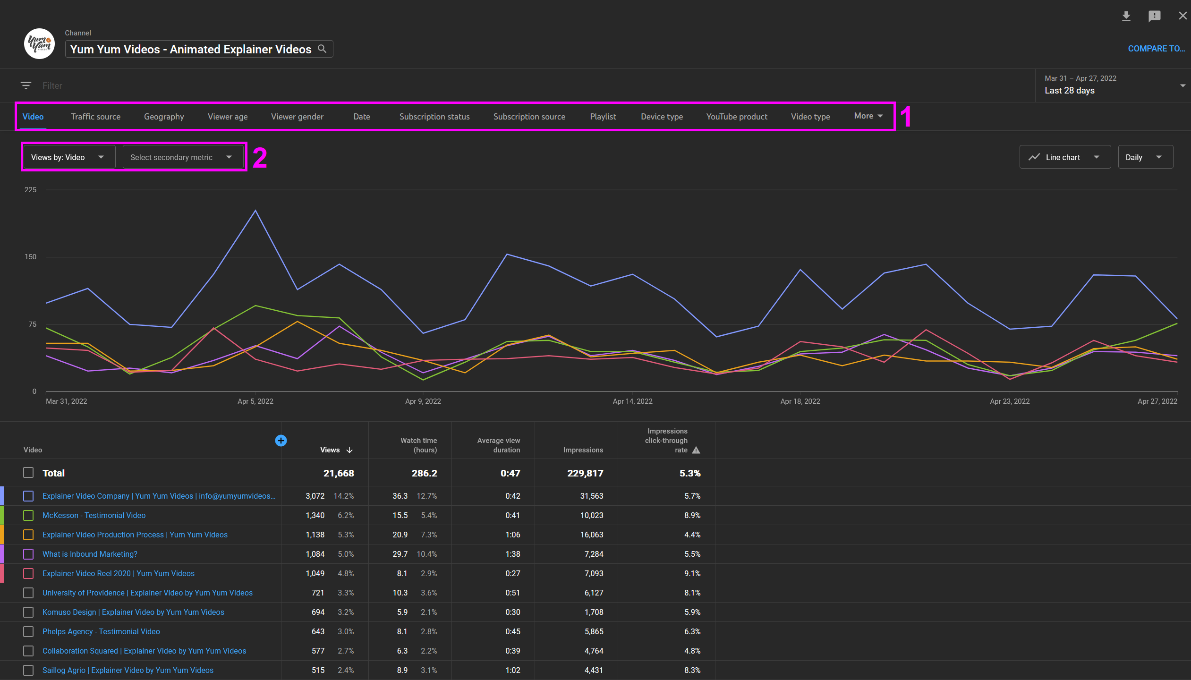
Task: Open the Device type tab
Action: click(662, 116)
